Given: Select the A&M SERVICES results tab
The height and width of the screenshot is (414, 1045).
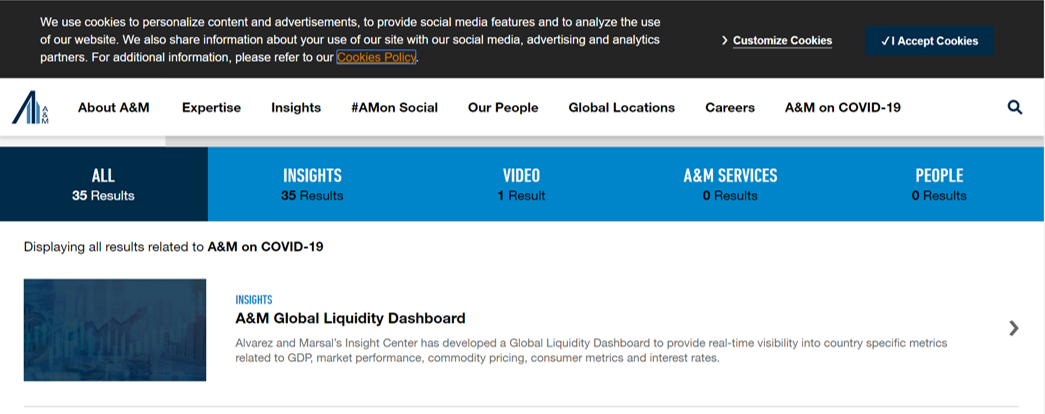Looking at the screenshot, I should pyautogui.click(x=730, y=184).
